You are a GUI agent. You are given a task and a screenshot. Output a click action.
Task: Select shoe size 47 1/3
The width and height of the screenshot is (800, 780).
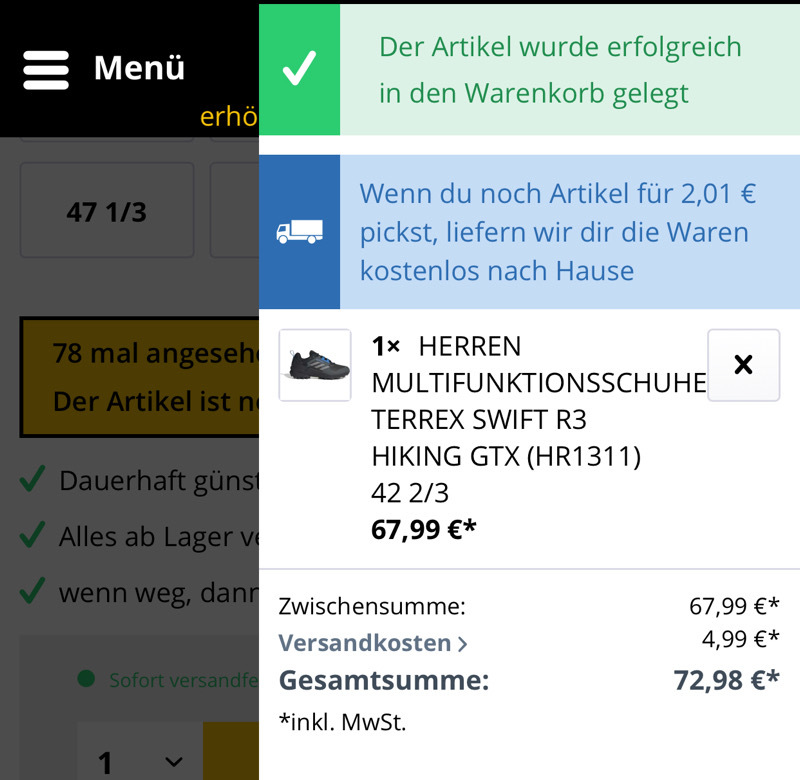[107, 210]
